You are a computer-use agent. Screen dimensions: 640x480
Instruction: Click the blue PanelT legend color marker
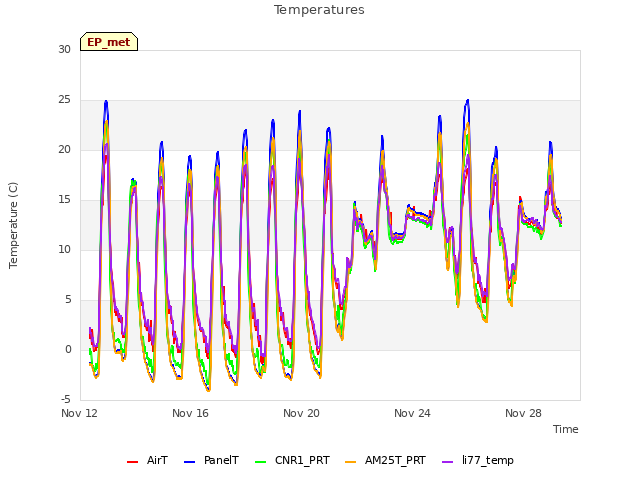(189, 462)
